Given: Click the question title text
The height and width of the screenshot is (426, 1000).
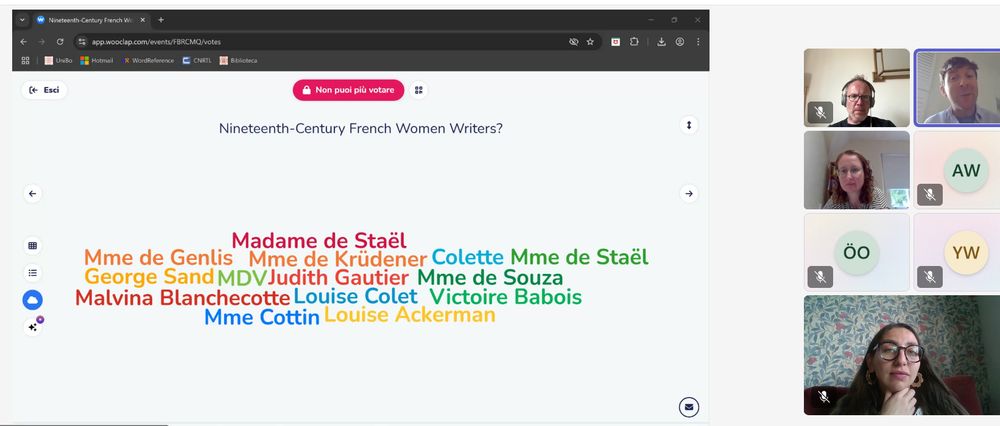Looking at the screenshot, I should pos(360,128).
